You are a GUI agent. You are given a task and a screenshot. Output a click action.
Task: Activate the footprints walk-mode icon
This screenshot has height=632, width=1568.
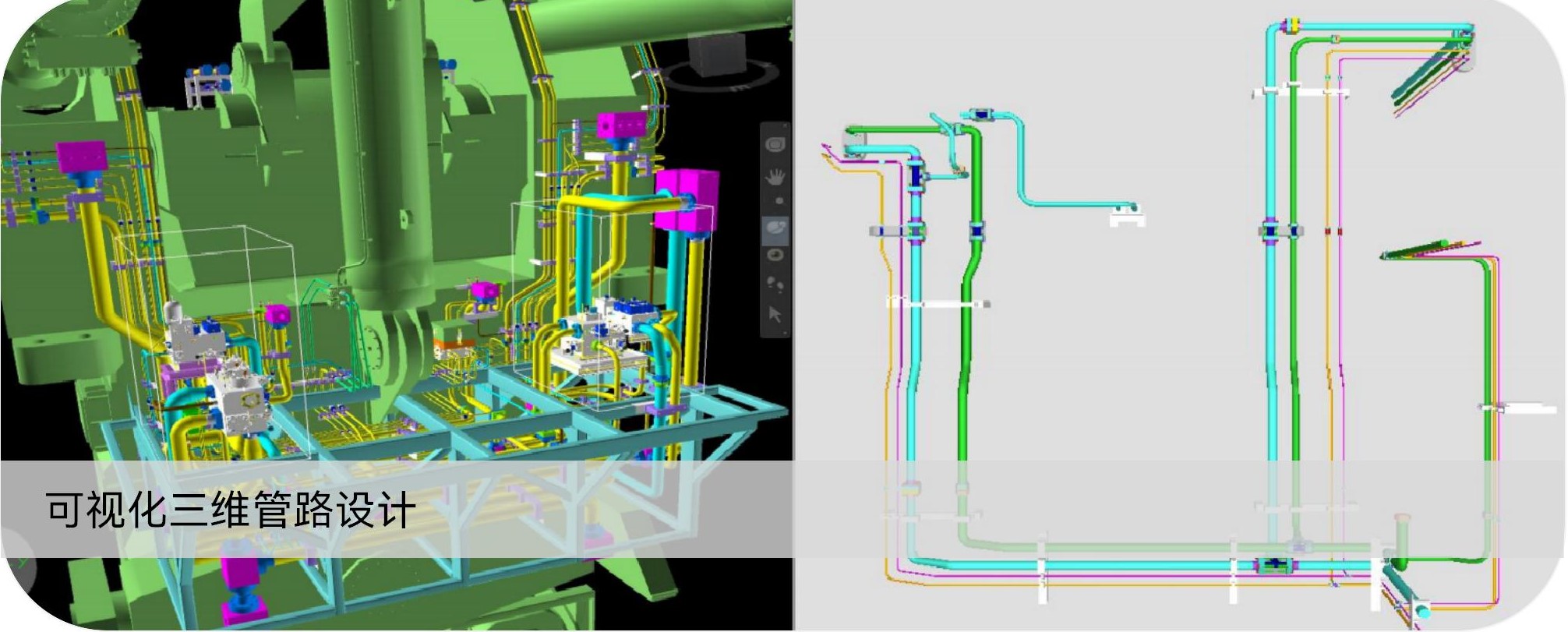775,284
